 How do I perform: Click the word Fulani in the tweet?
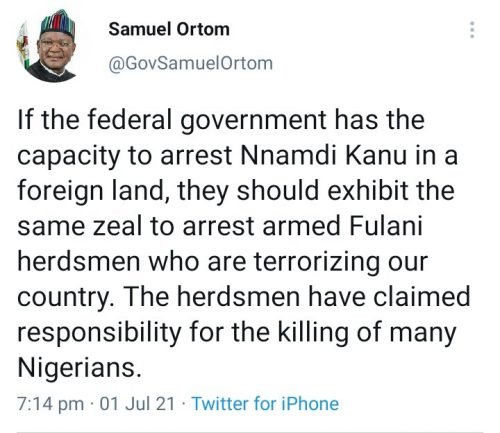tap(386, 226)
